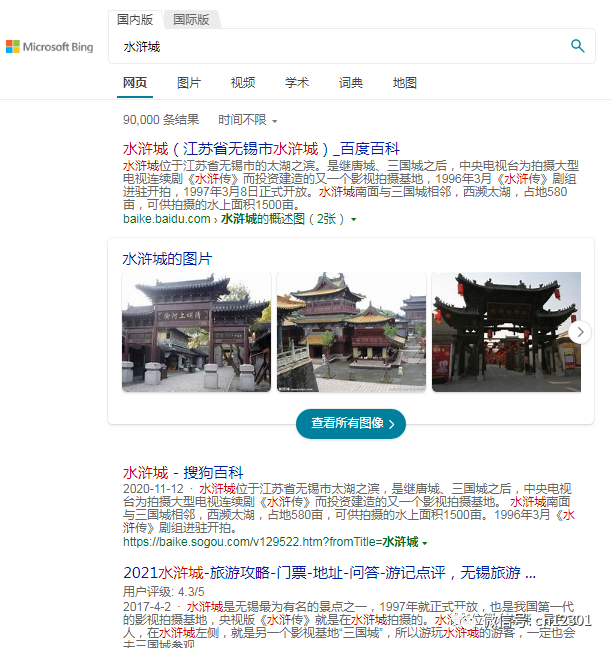Open third thumbnail with red lanterns gate

coord(506,332)
